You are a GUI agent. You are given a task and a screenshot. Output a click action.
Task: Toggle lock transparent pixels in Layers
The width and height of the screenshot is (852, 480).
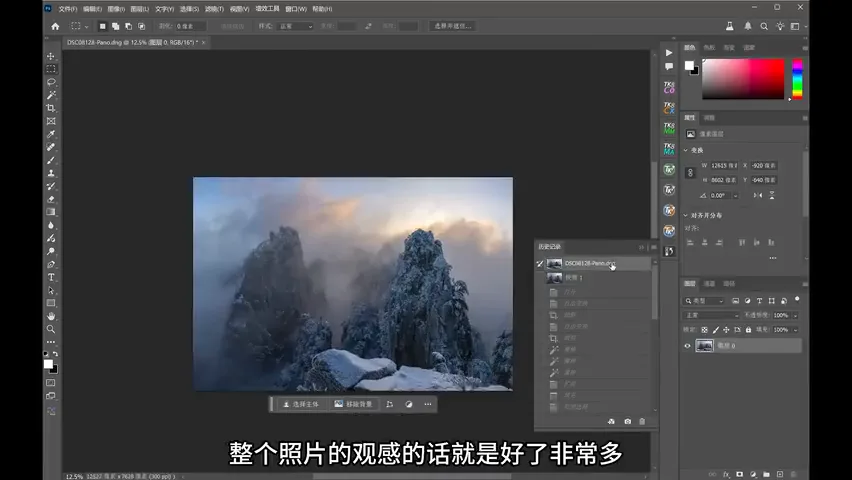704,330
